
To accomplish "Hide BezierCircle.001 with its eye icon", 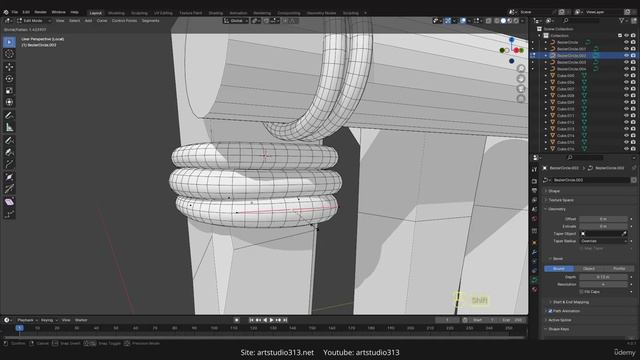I will click(x=626, y=49).
